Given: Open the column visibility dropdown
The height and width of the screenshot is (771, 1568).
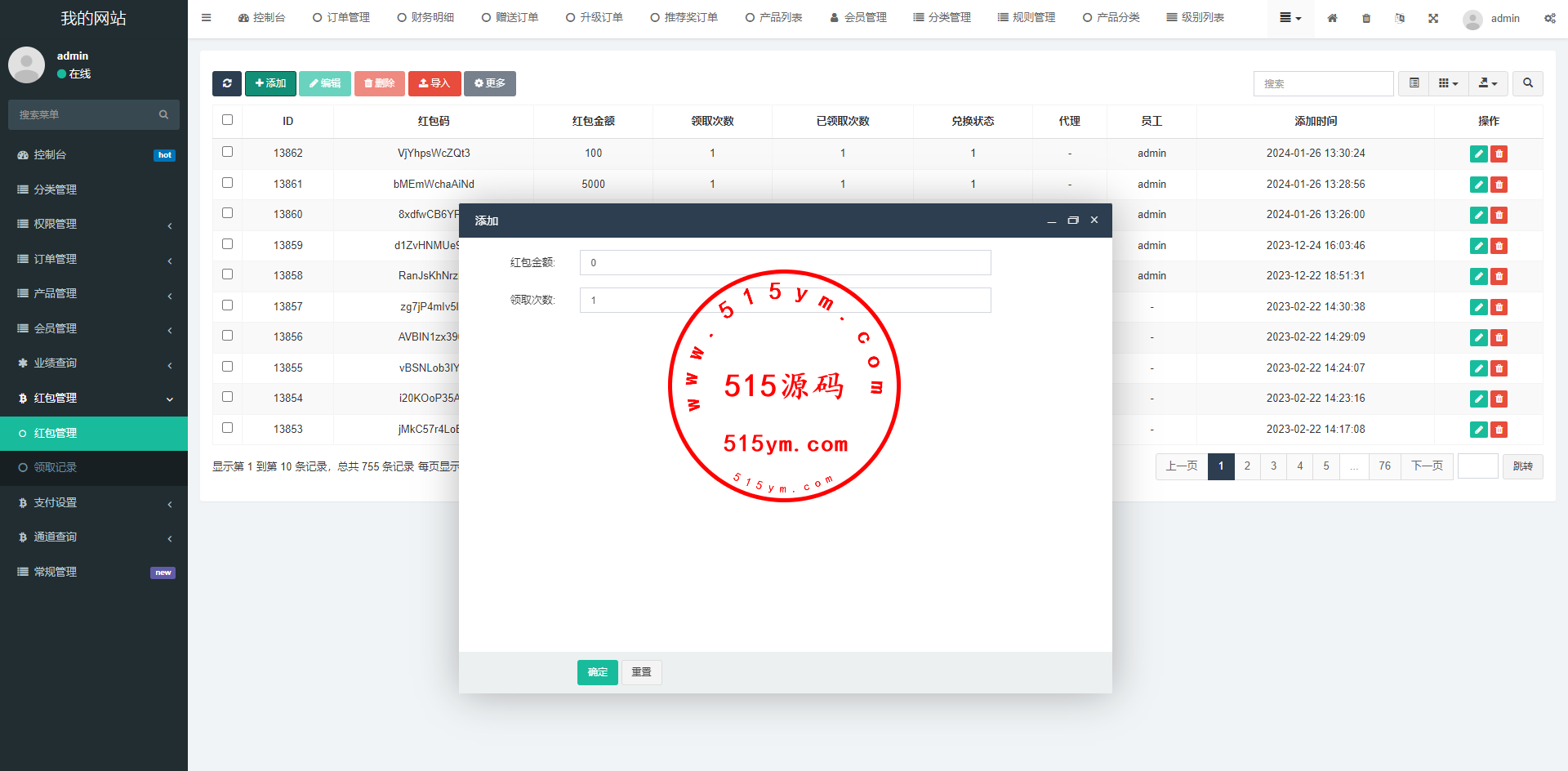Looking at the screenshot, I should pyautogui.click(x=1448, y=83).
